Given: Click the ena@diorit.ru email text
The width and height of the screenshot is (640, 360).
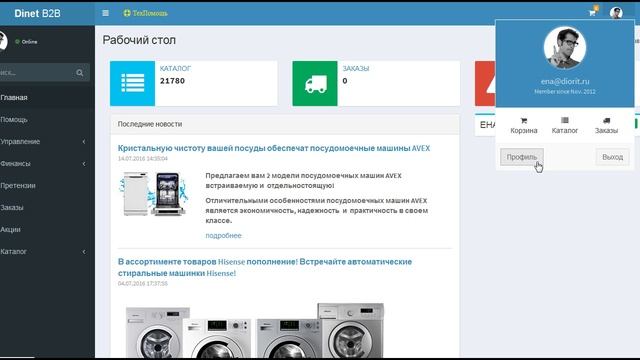Looking at the screenshot, I should pos(565,82).
